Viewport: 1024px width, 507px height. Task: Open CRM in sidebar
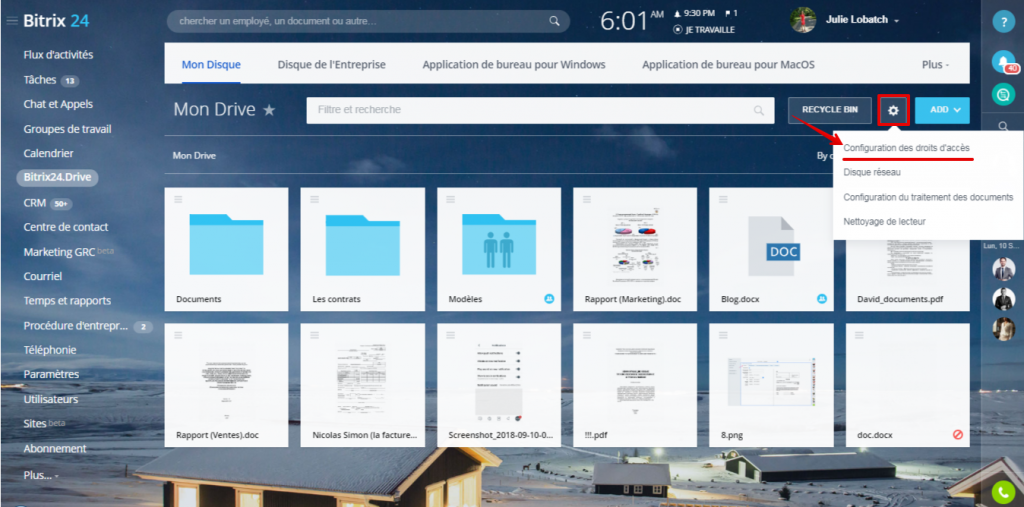point(35,203)
